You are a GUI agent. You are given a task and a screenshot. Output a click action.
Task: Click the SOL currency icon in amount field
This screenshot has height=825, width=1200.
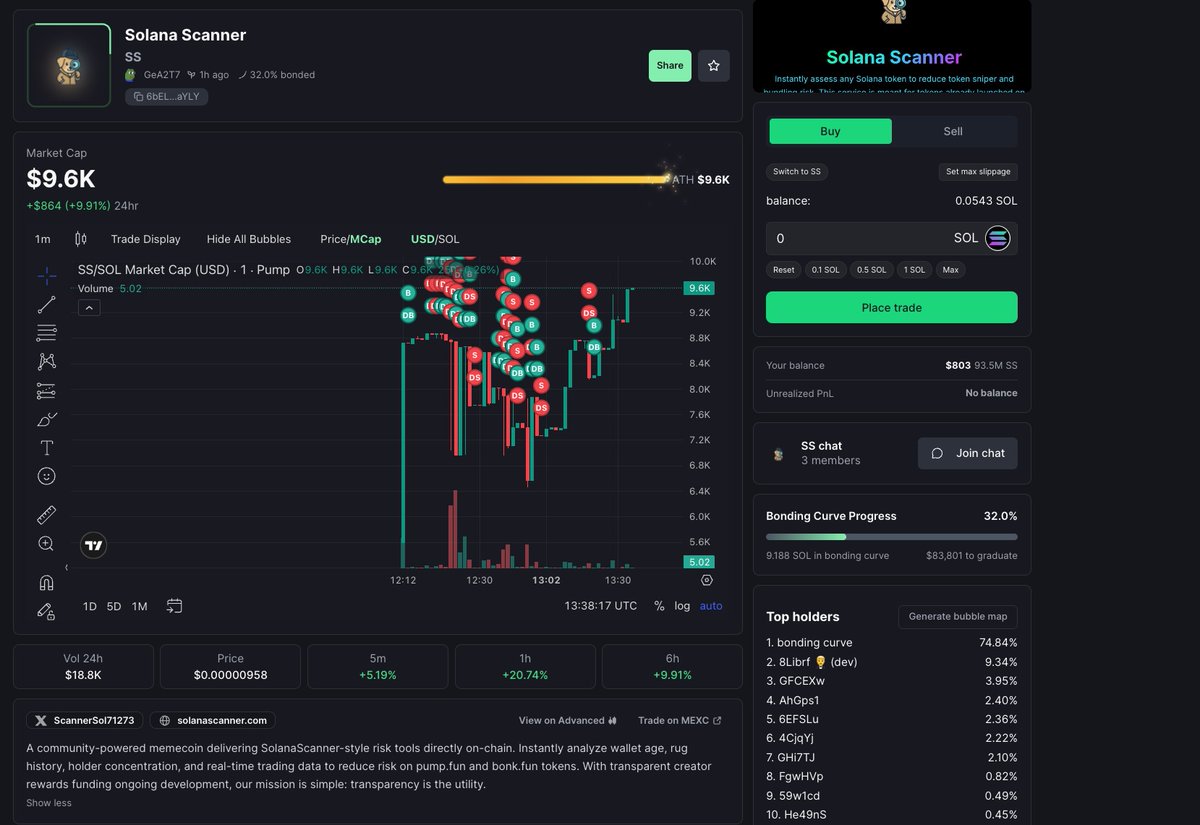point(998,238)
